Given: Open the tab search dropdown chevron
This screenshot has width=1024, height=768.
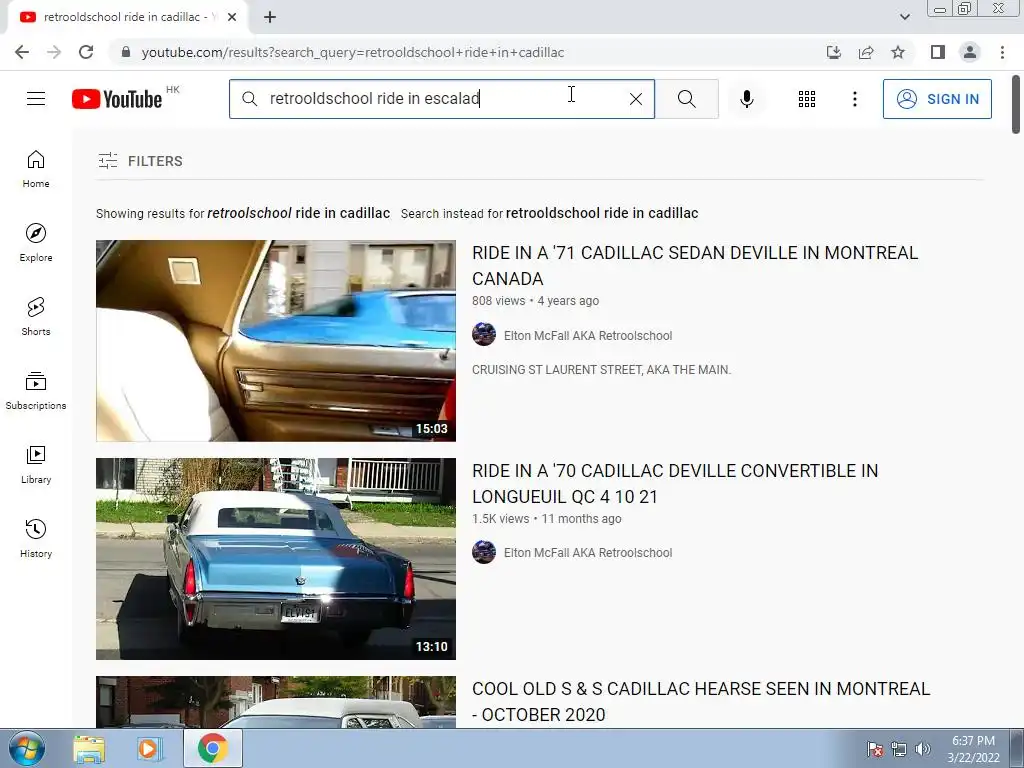Looking at the screenshot, I should pyautogui.click(x=904, y=17).
